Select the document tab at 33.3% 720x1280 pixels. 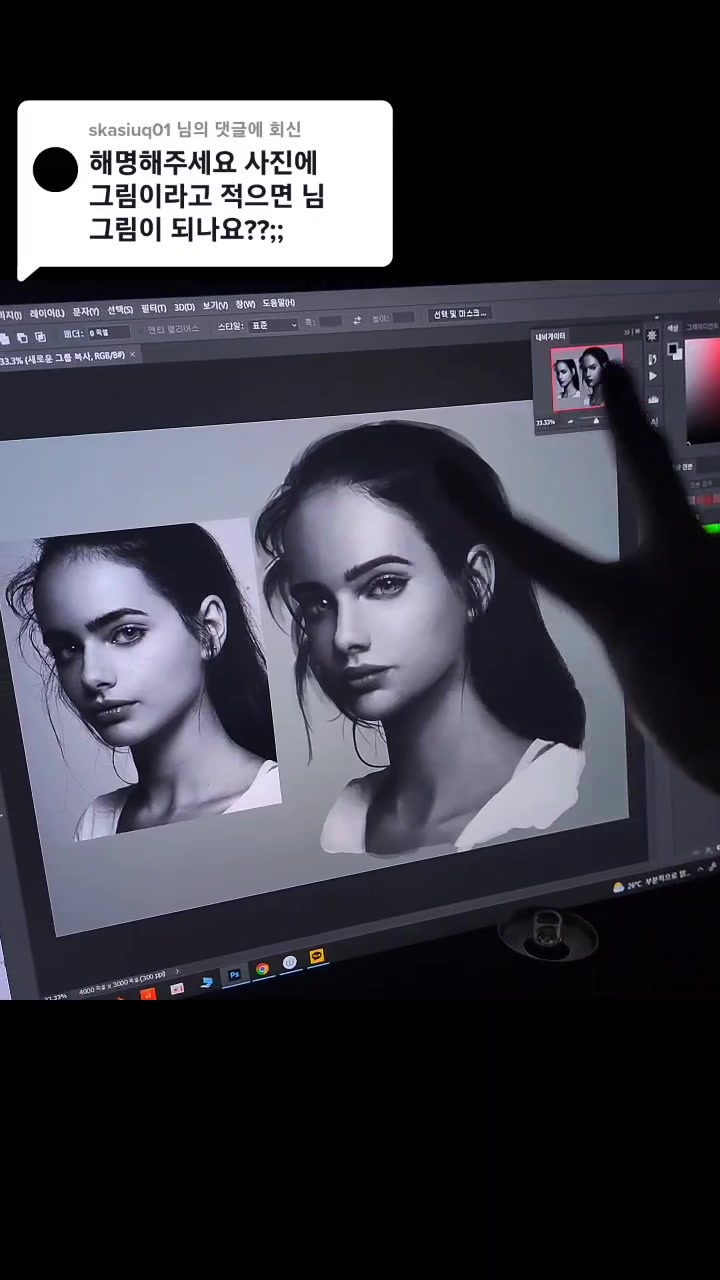click(x=62, y=357)
